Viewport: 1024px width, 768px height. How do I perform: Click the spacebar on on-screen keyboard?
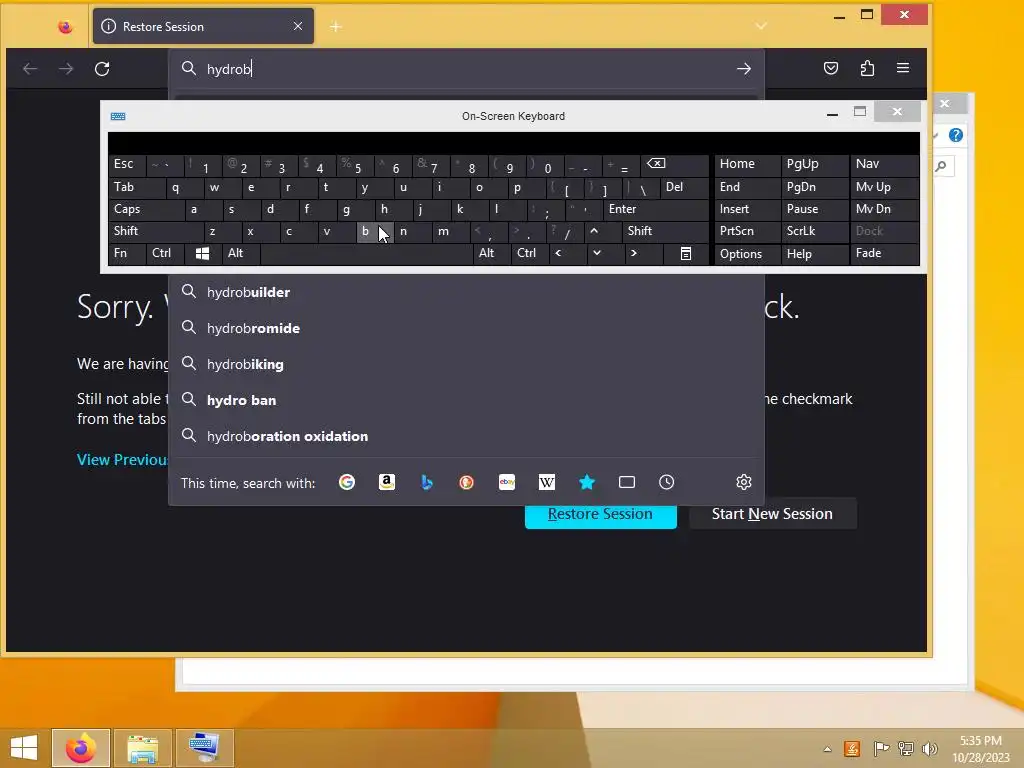point(366,253)
